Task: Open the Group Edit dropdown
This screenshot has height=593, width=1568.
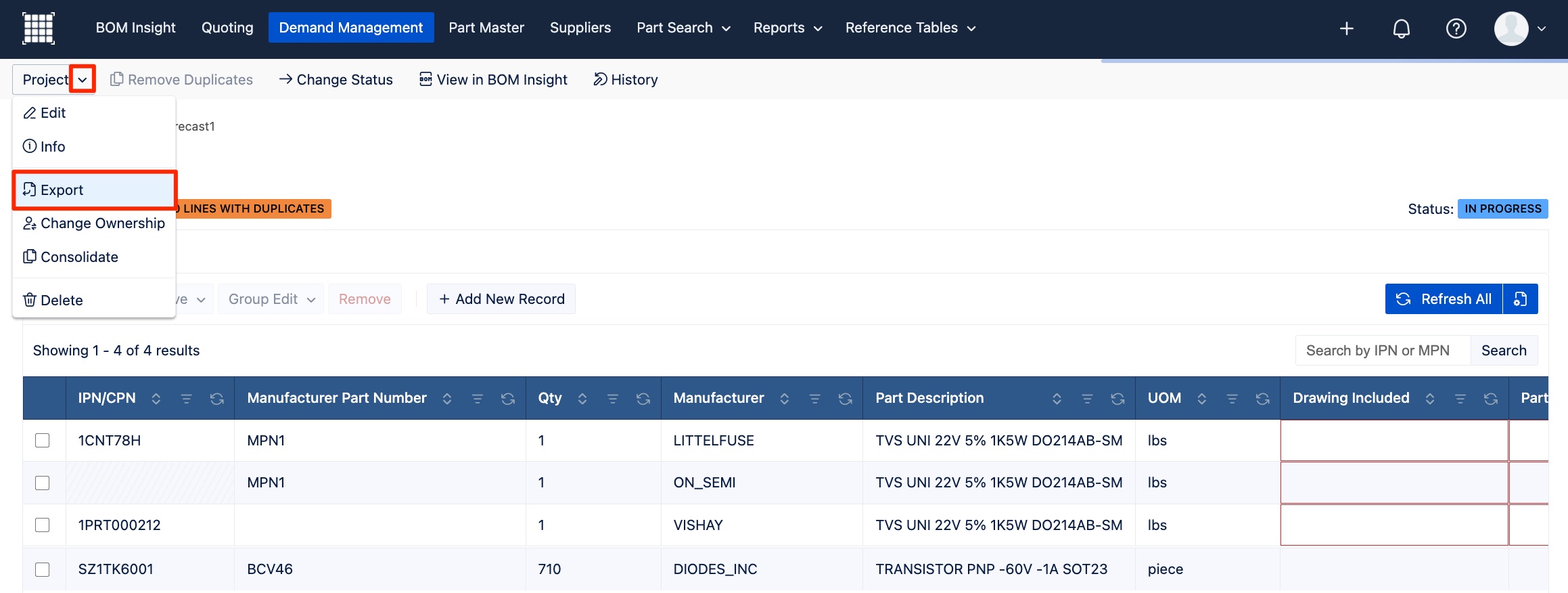Action: (271, 299)
